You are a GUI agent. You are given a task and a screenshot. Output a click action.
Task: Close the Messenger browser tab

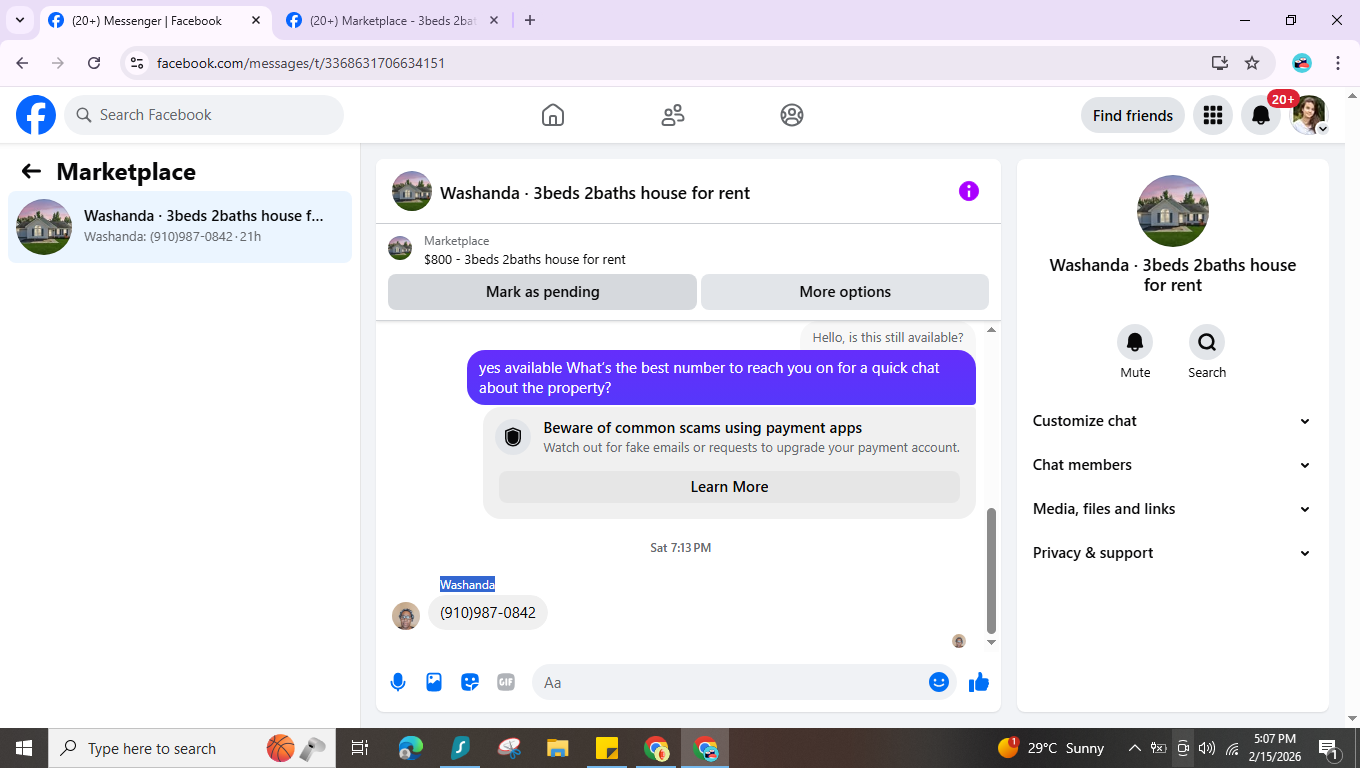coord(255,20)
